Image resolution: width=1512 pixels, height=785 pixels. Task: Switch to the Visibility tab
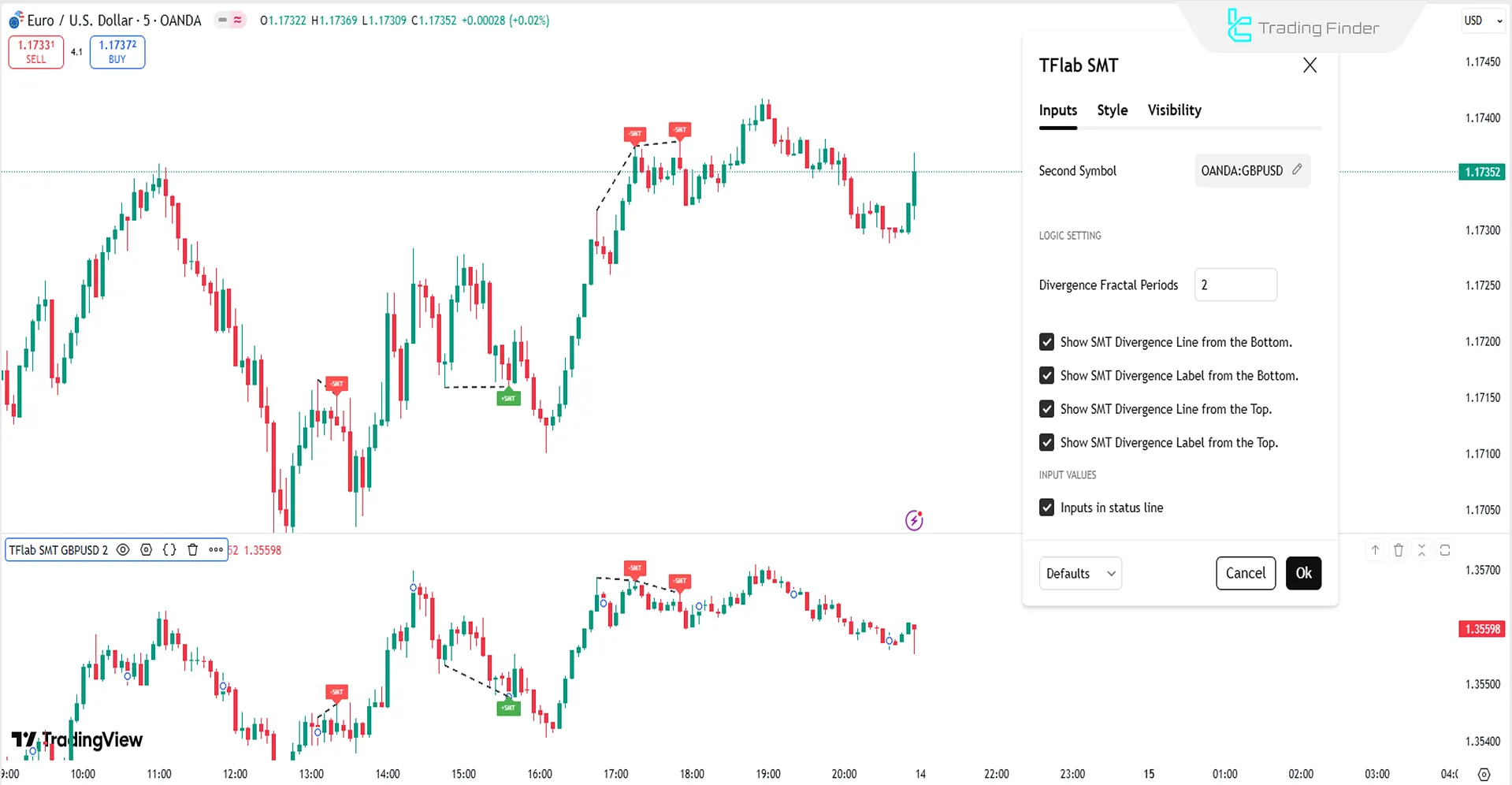[x=1174, y=110]
